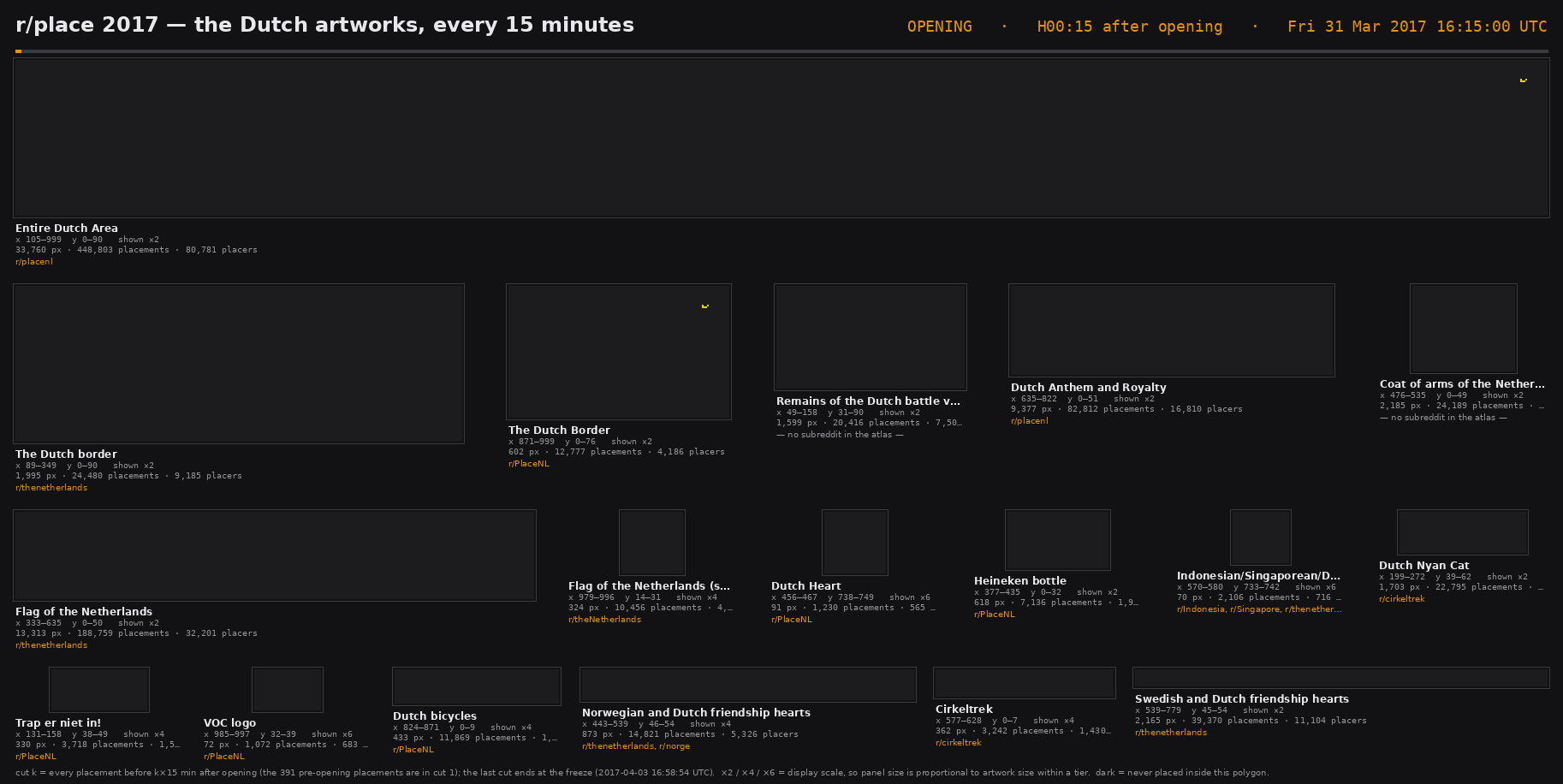Open Dutch Anthem and Royalty panel
1563x784 pixels.
[x=1172, y=330]
